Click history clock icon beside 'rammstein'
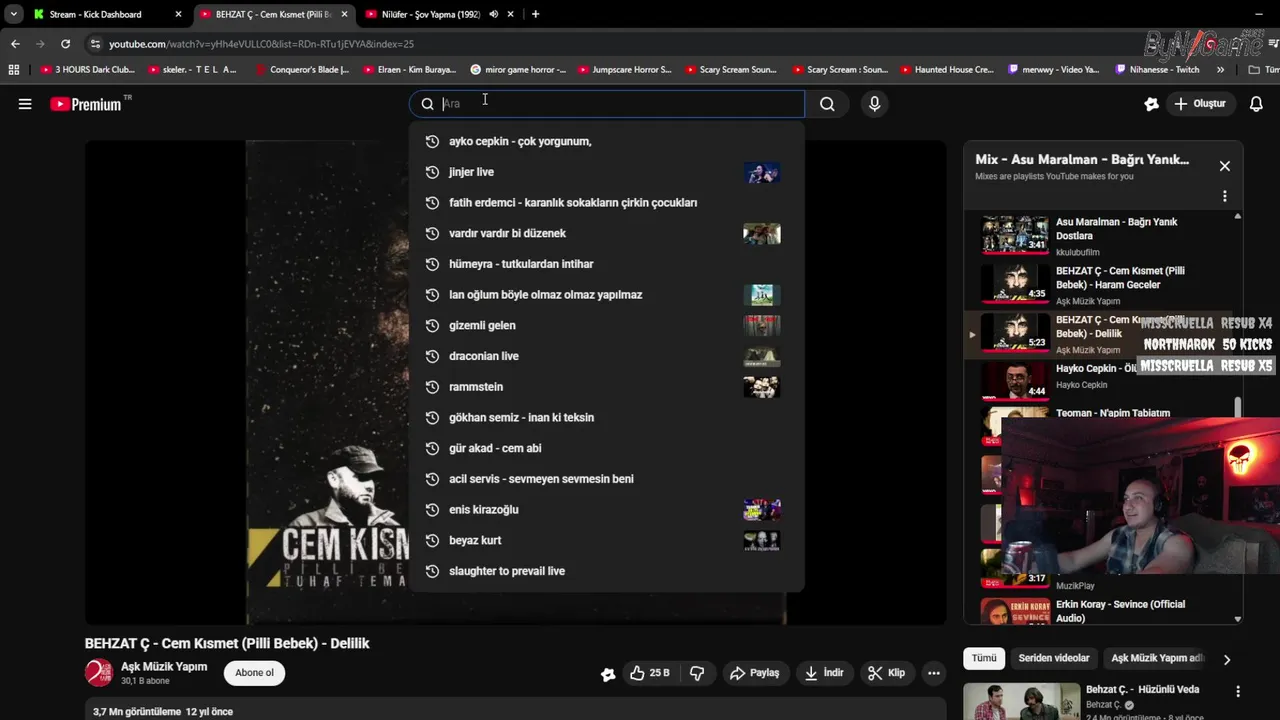This screenshot has height=720, width=1280. point(432,387)
